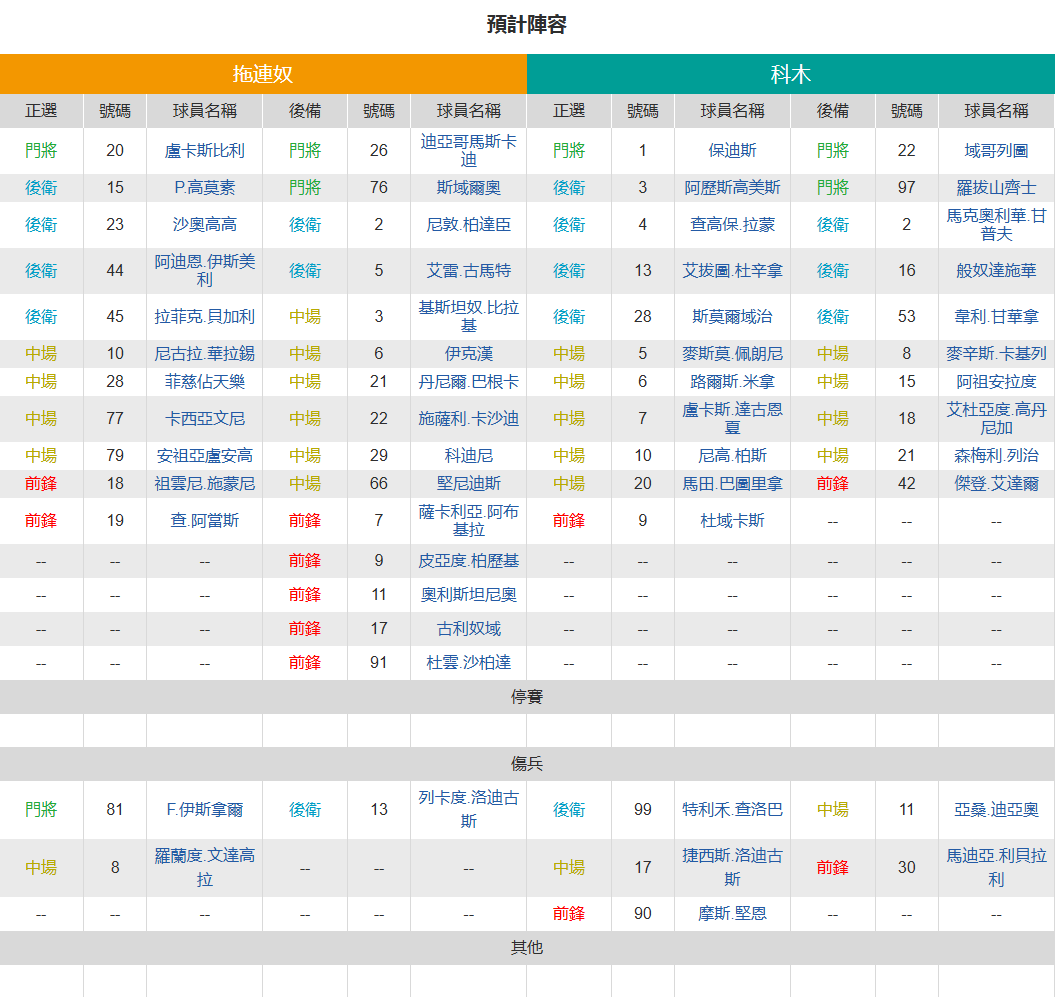This screenshot has height=997, width=1055.
Task: Open player link 迪亞哥馬斯卡迪
Action: (x=468, y=151)
